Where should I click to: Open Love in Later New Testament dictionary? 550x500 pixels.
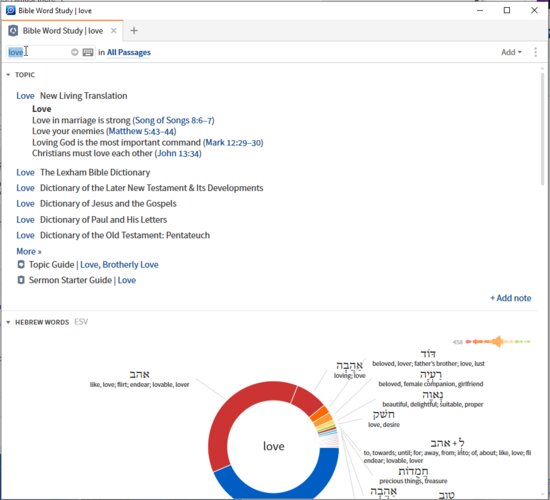[25, 188]
